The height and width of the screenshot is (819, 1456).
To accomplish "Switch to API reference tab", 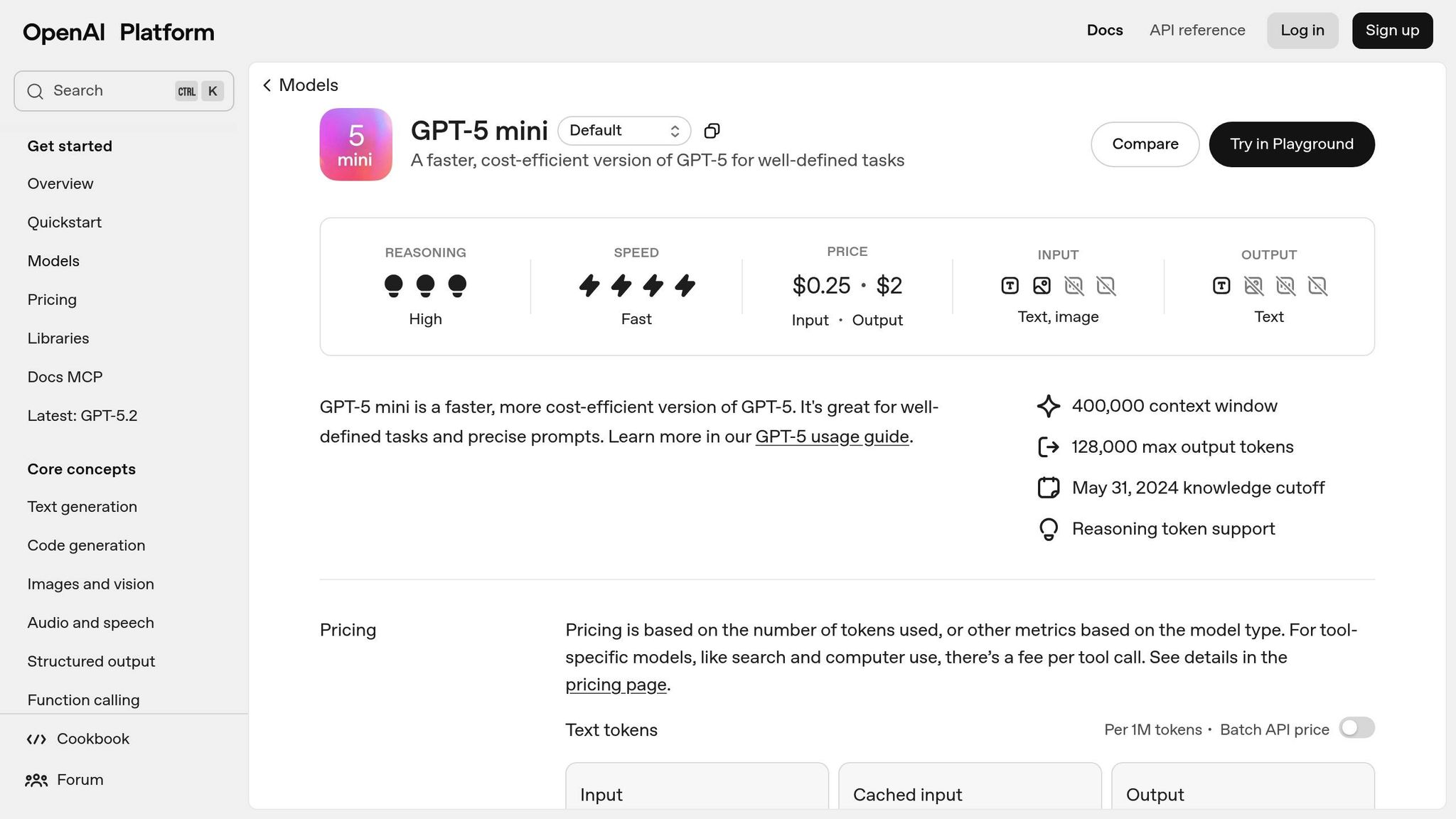I will pyautogui.click(x=1197, y=31).
